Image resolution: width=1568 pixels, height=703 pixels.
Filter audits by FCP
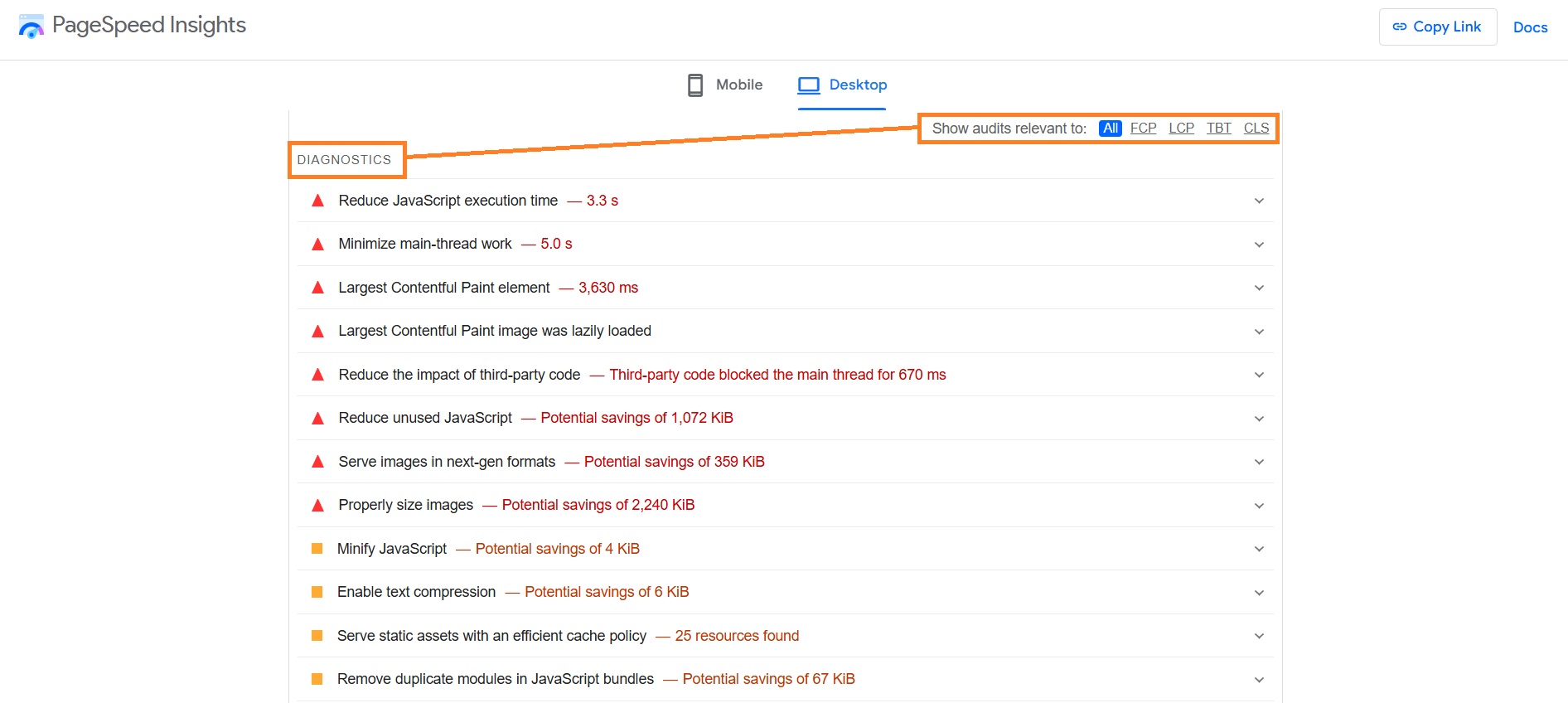point(1143,128)
